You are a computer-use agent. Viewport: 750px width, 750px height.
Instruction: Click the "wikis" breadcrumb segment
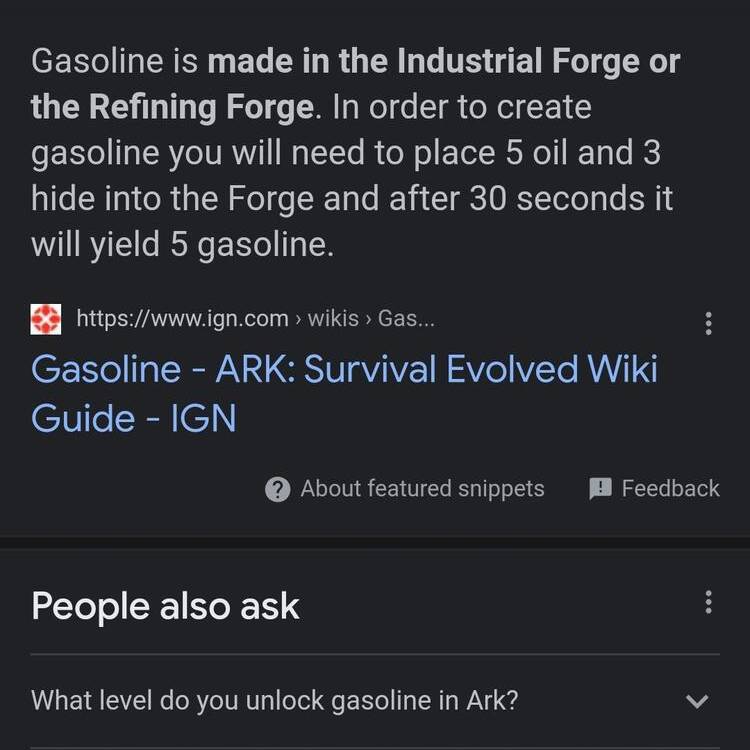pos(333,320)
